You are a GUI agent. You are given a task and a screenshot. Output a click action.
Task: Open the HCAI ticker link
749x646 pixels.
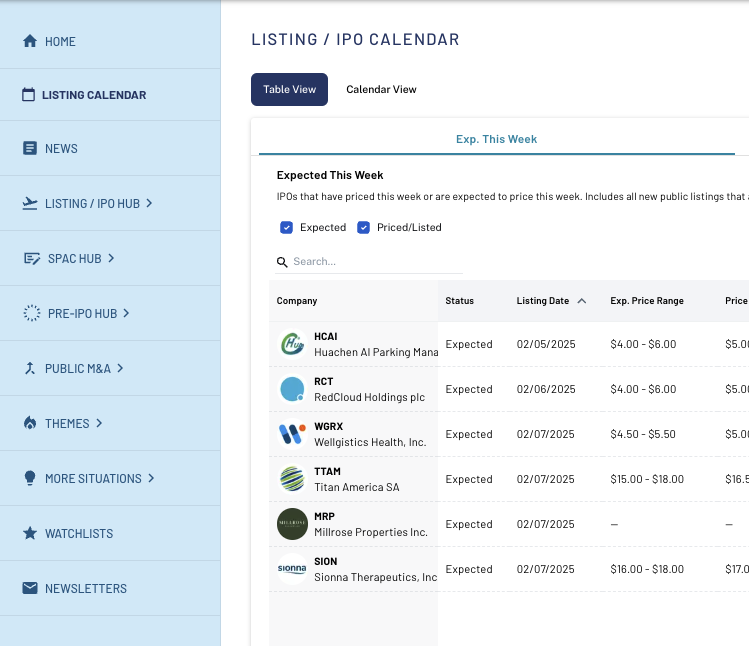[x=326, y=336]
